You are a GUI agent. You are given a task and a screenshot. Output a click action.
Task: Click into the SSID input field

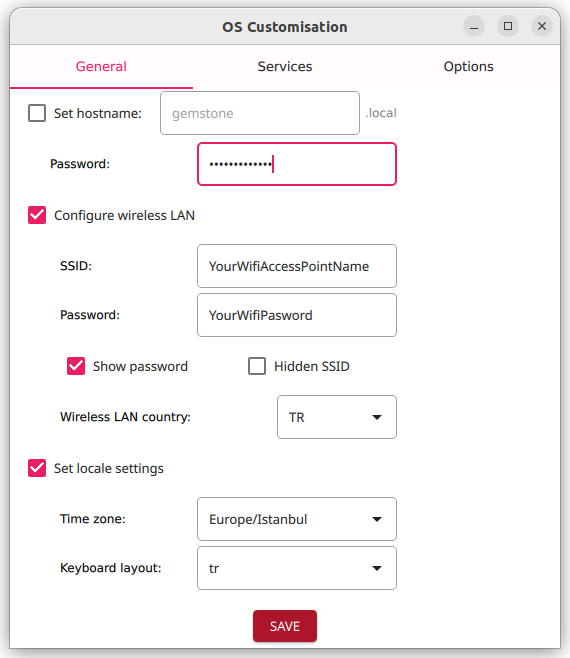(297, 266)
